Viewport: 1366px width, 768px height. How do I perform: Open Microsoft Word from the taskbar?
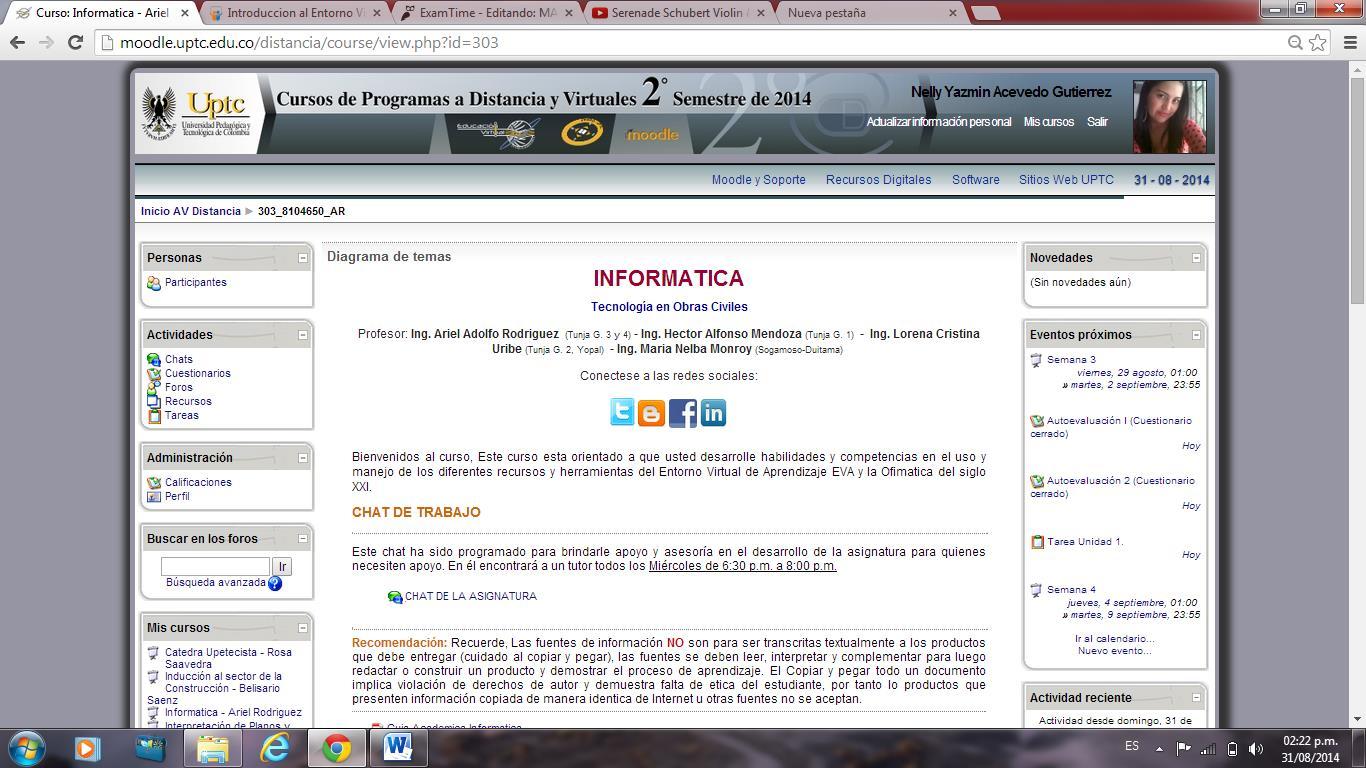398,748
